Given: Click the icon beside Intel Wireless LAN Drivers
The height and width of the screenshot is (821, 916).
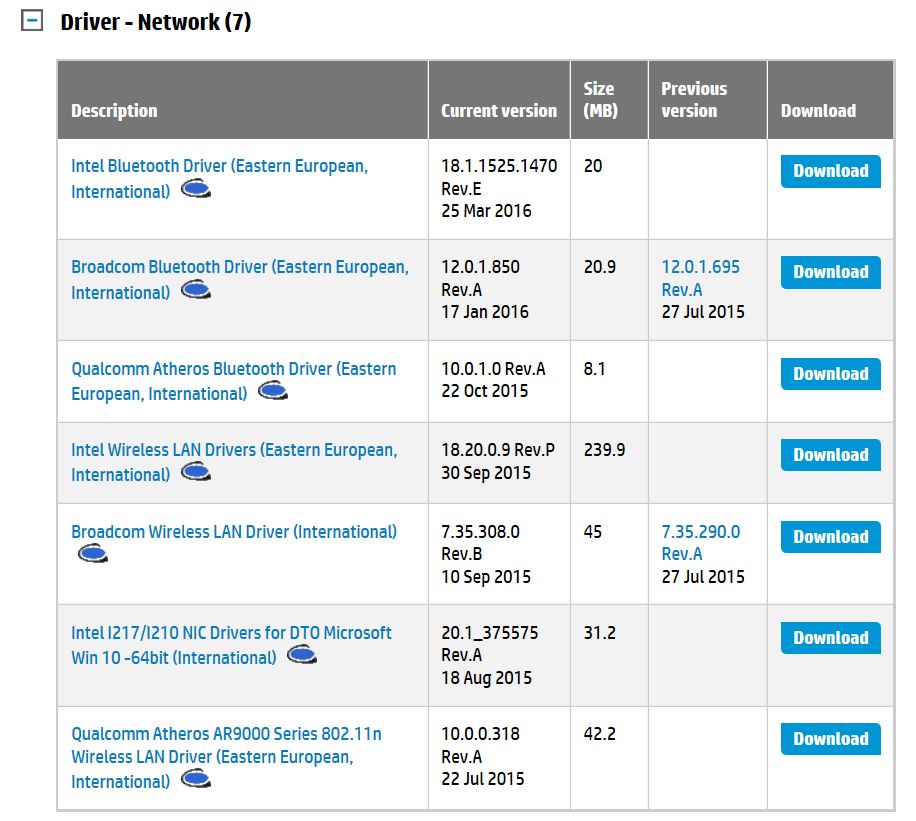Looking at the screenshot, I should coord(196,473).
